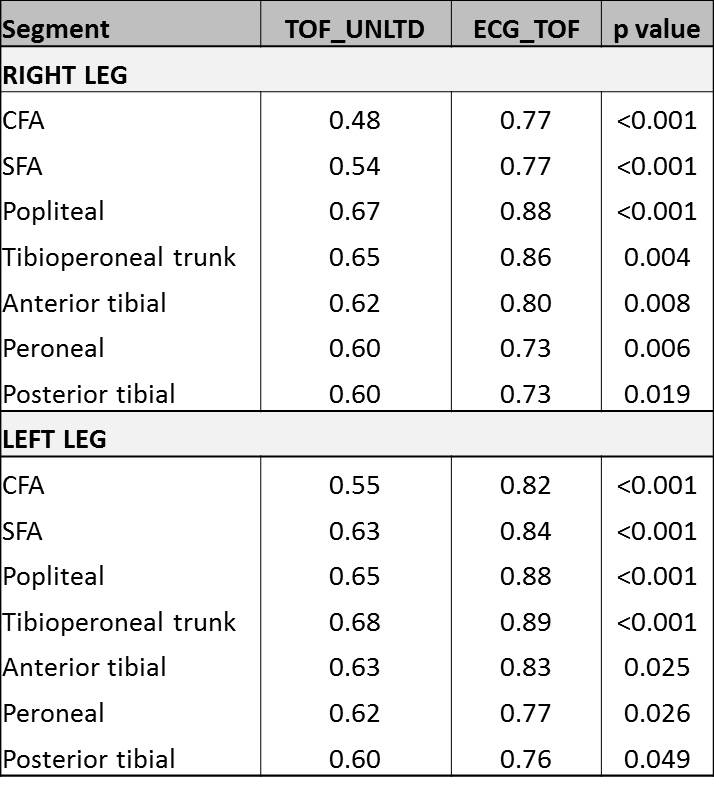This screenshot has width=714, height=793.
Task: Click the 0.89 ECG_TOF value
Action: [x=526, y=622]
